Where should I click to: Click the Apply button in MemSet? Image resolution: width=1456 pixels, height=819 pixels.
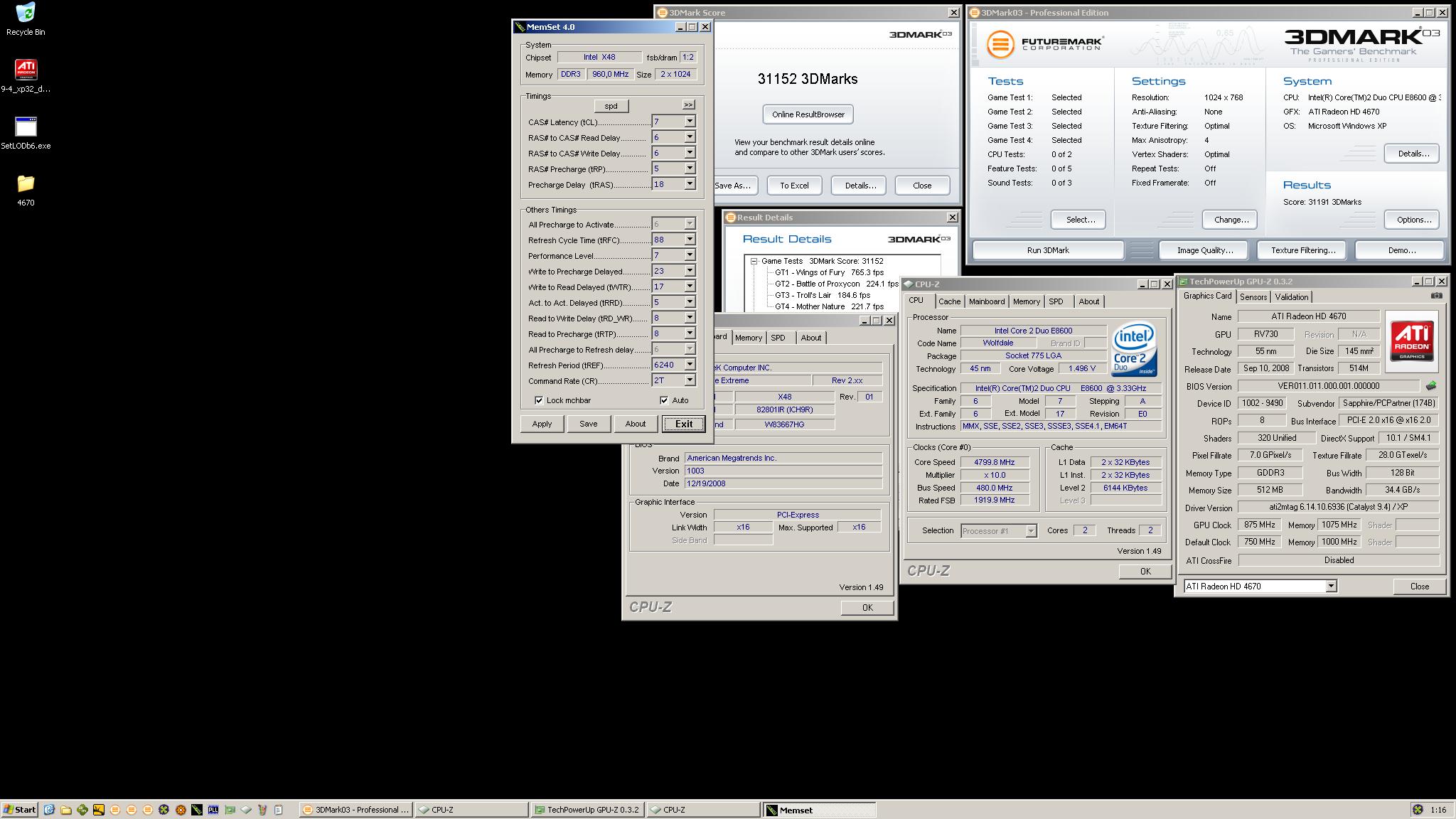(x=542, y=424)
